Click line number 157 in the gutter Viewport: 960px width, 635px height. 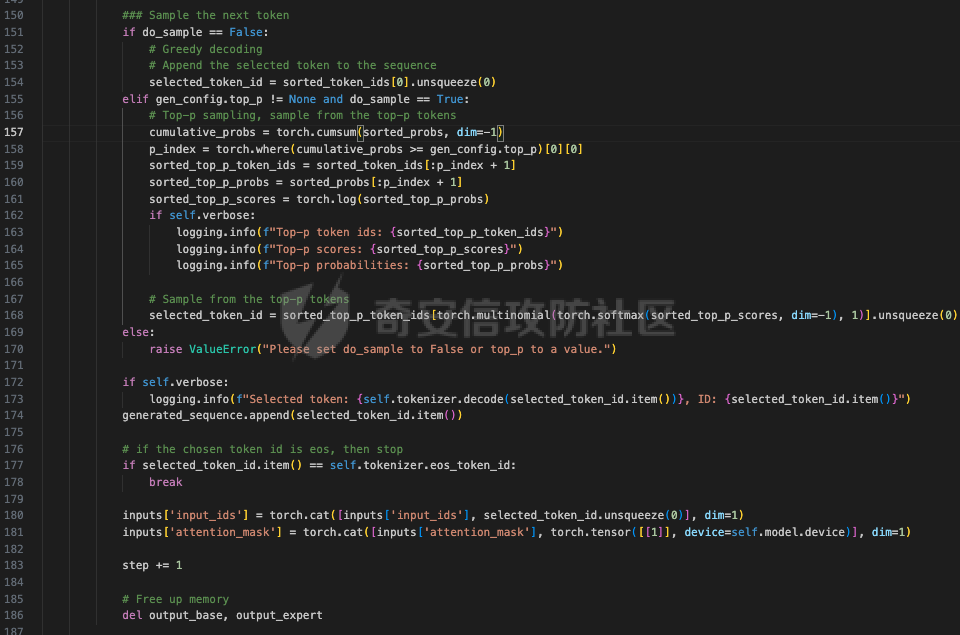point(13,132)
